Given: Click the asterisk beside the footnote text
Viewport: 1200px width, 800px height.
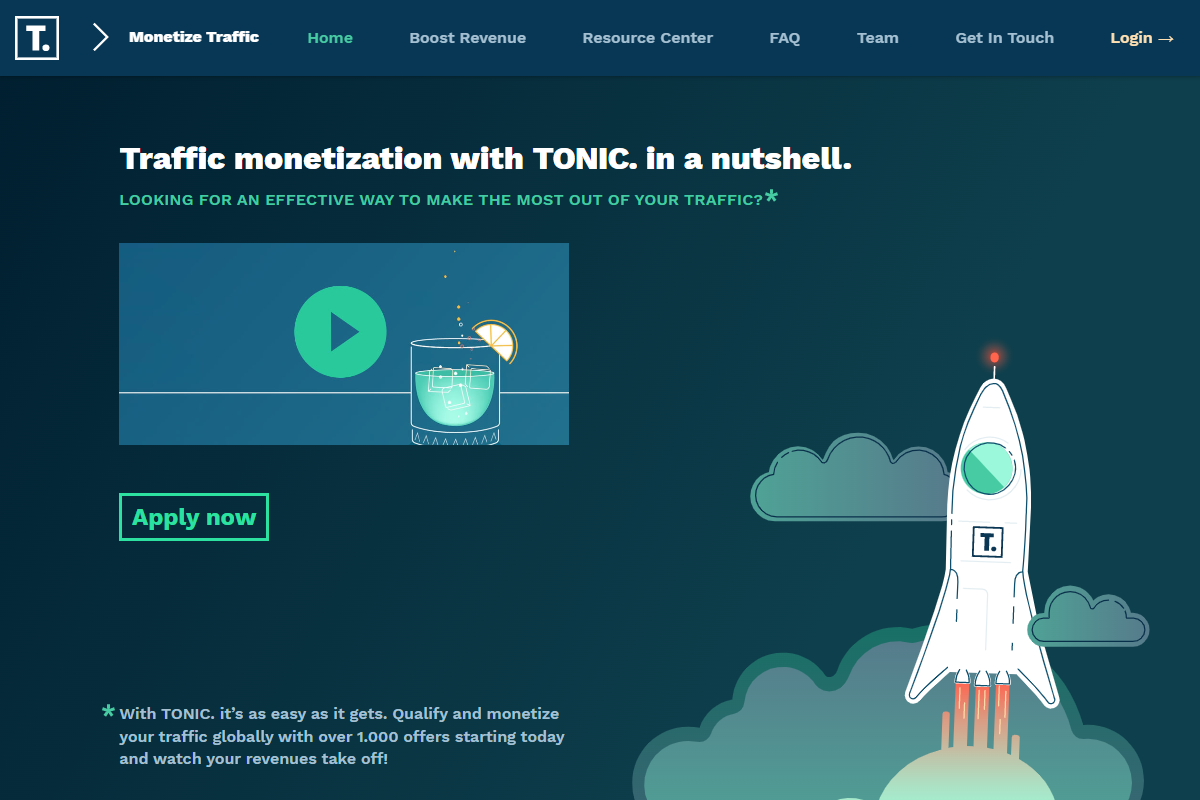Looking at the screenshot, I should coord(106,712).
